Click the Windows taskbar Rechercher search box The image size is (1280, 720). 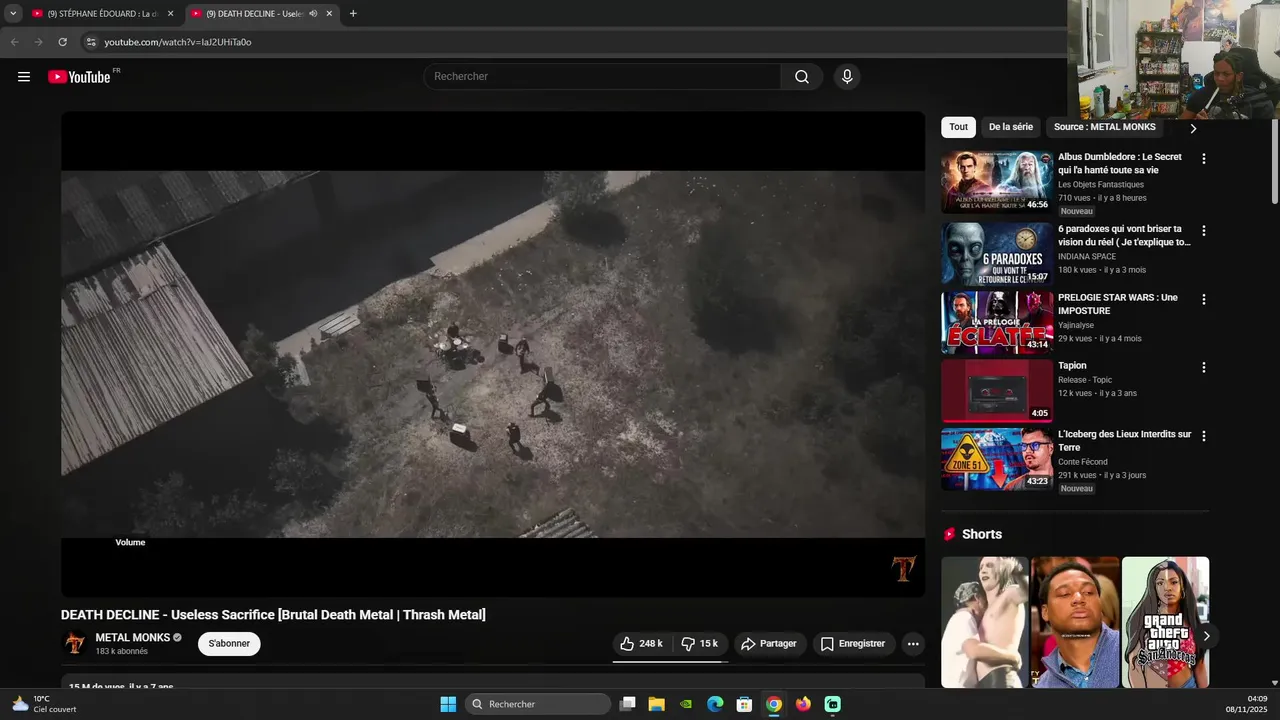coord(539,704)
